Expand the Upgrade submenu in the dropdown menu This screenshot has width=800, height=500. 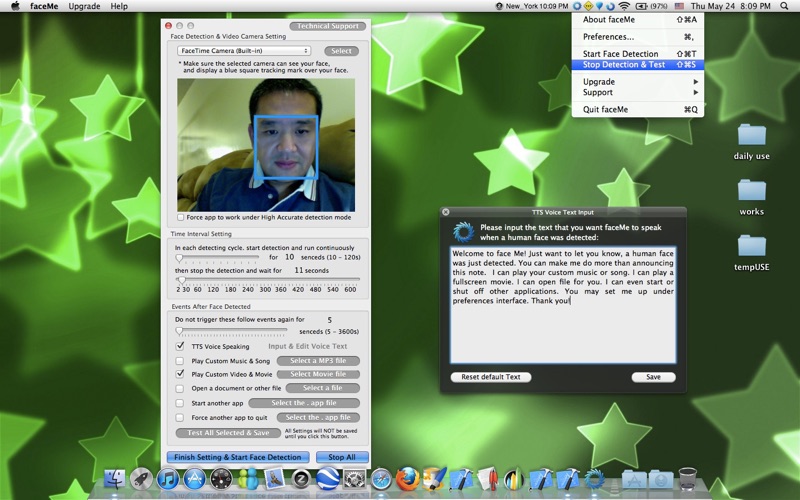coord(638,82)
